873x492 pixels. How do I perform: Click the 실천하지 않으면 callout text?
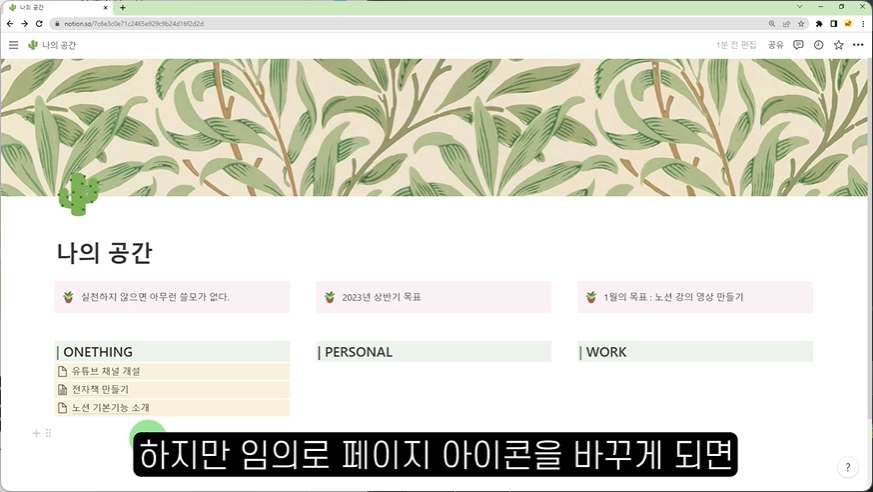coord(155,297)
